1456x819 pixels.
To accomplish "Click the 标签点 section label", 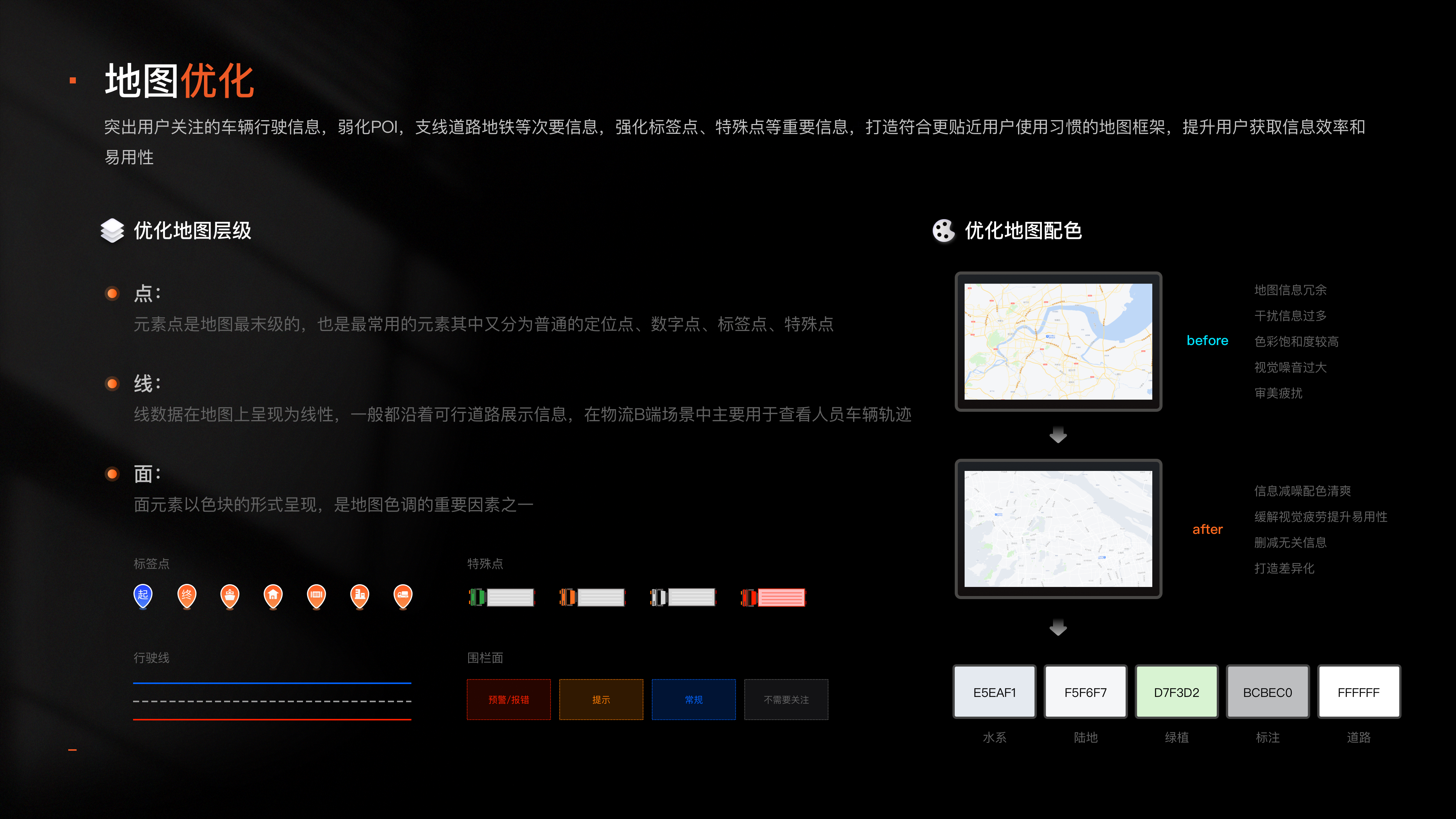I will pos(152,563).
